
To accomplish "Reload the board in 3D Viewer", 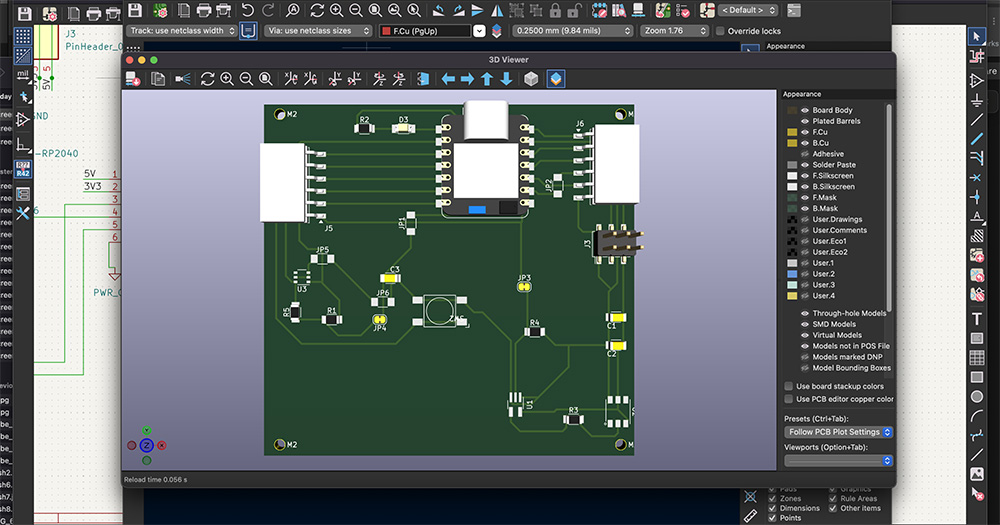I will (207, 78).
